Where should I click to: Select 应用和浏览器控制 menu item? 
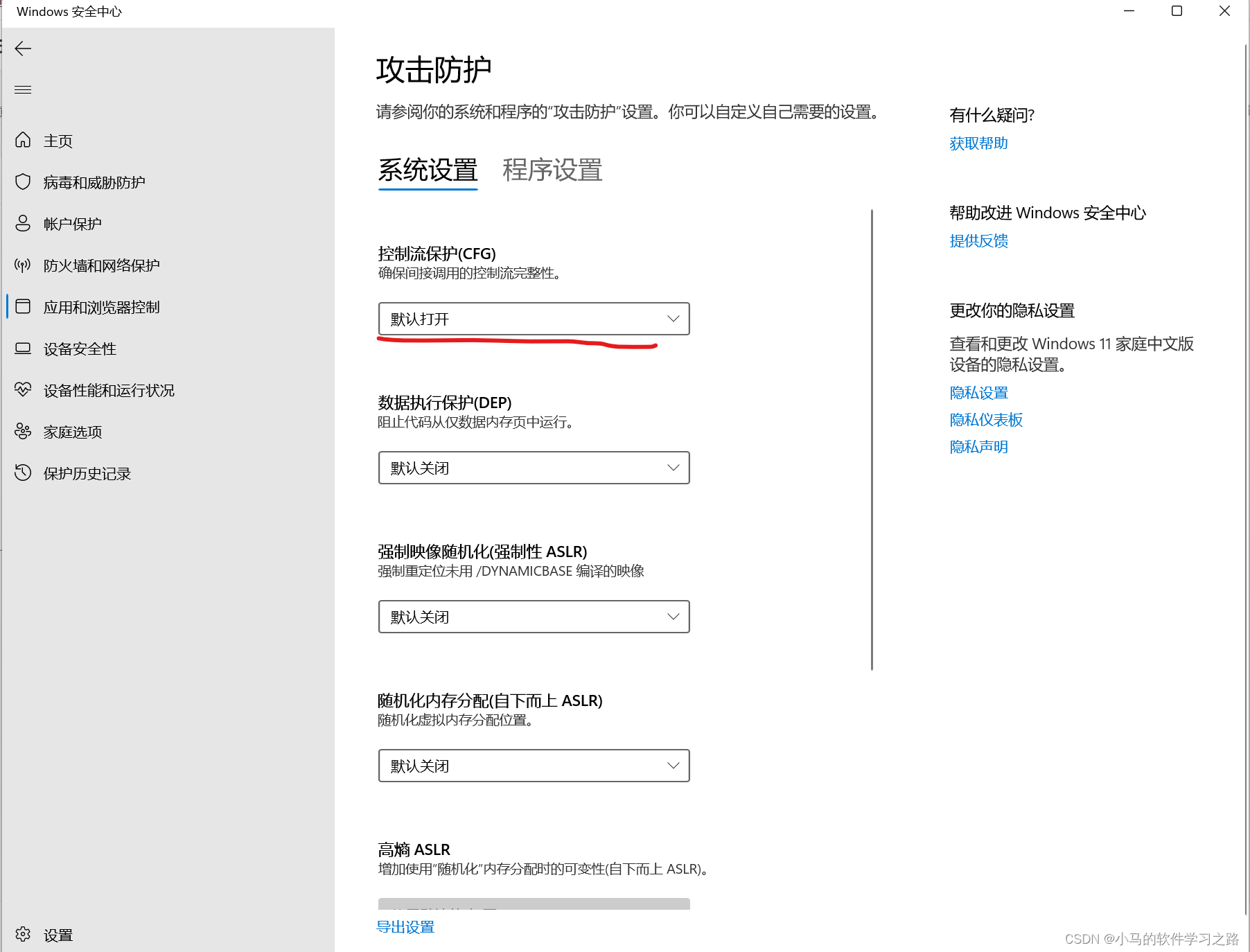point(102,308)
